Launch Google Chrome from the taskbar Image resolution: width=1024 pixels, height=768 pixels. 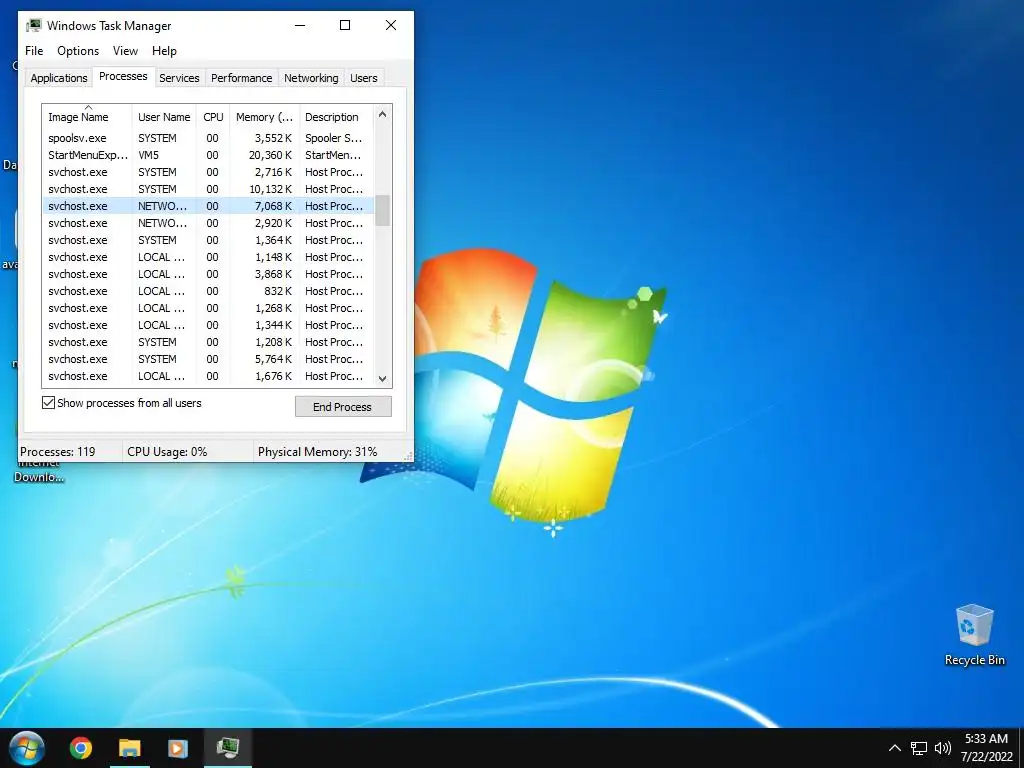[81, 748]
